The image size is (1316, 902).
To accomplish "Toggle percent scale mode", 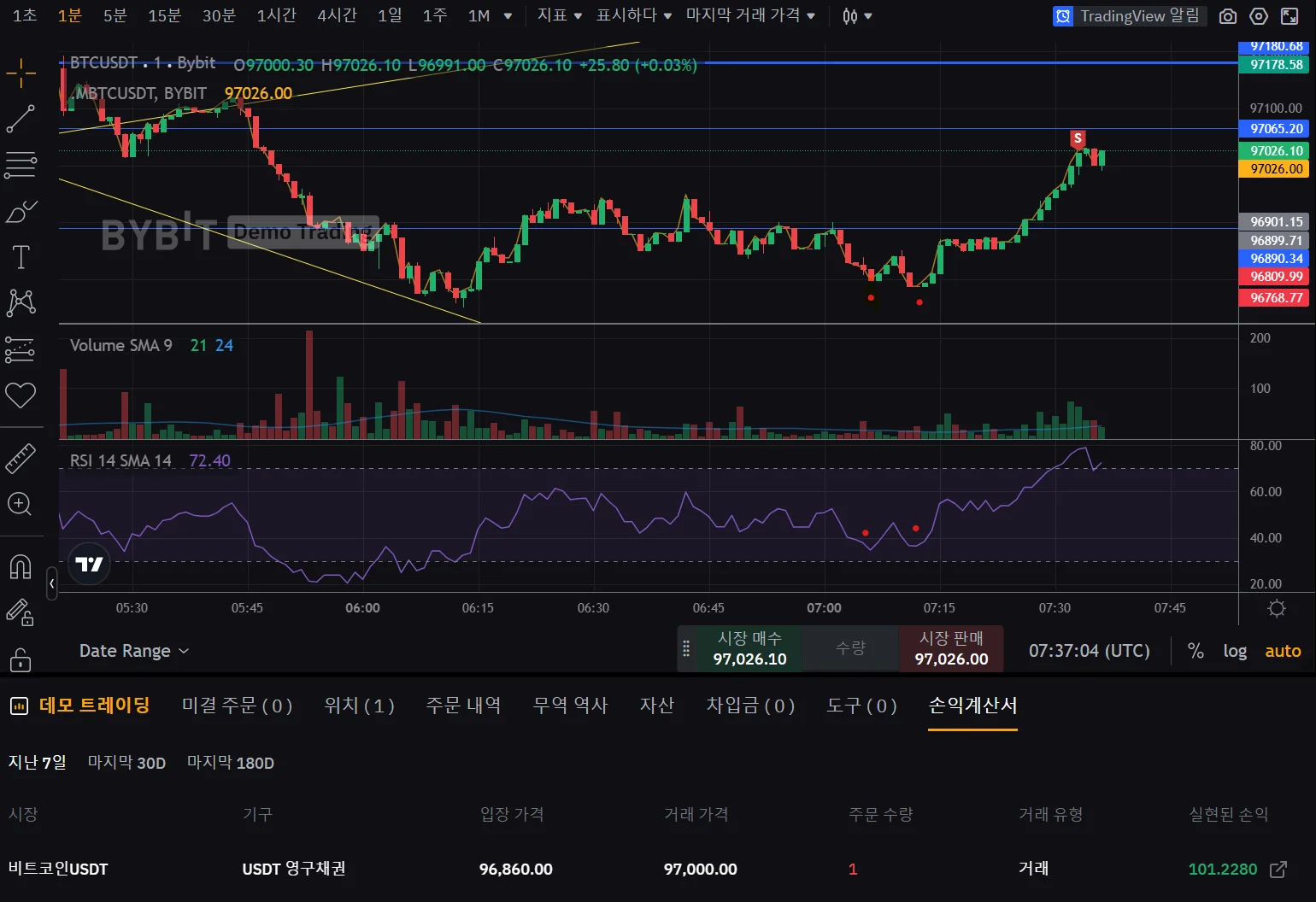I will 1196,651.
